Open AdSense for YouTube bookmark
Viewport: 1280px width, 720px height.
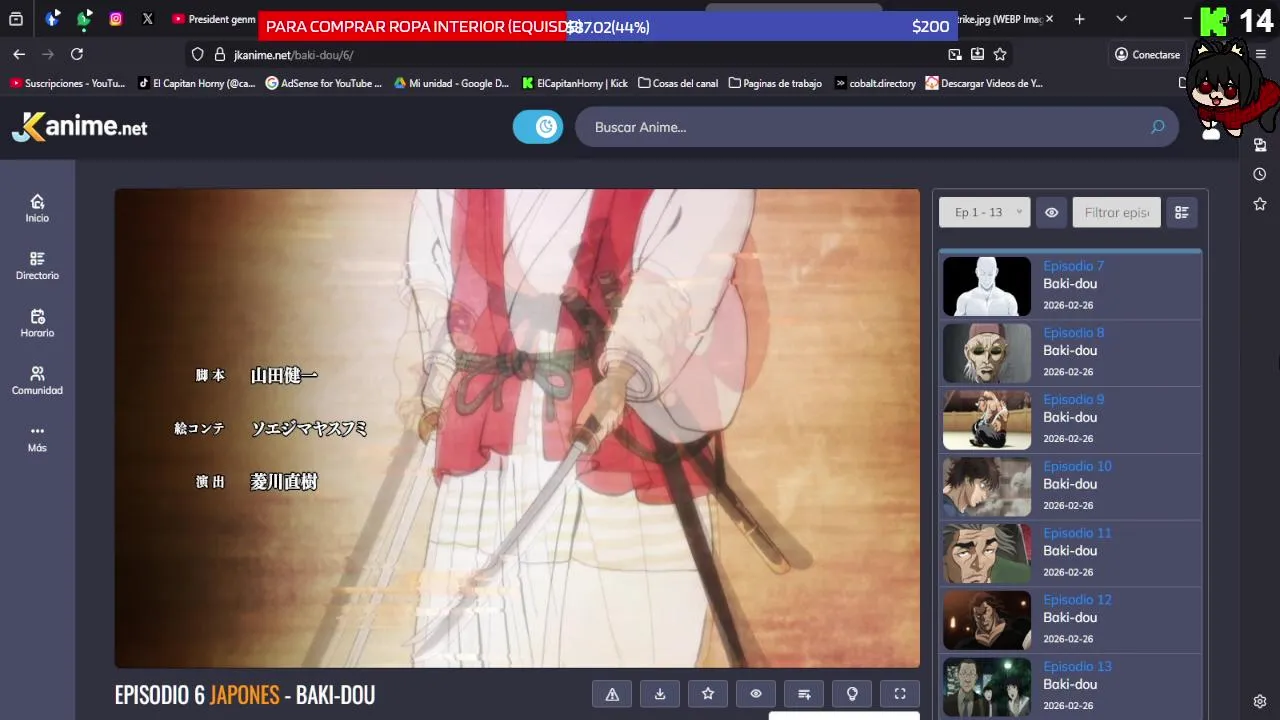click(x=324, y=83)
